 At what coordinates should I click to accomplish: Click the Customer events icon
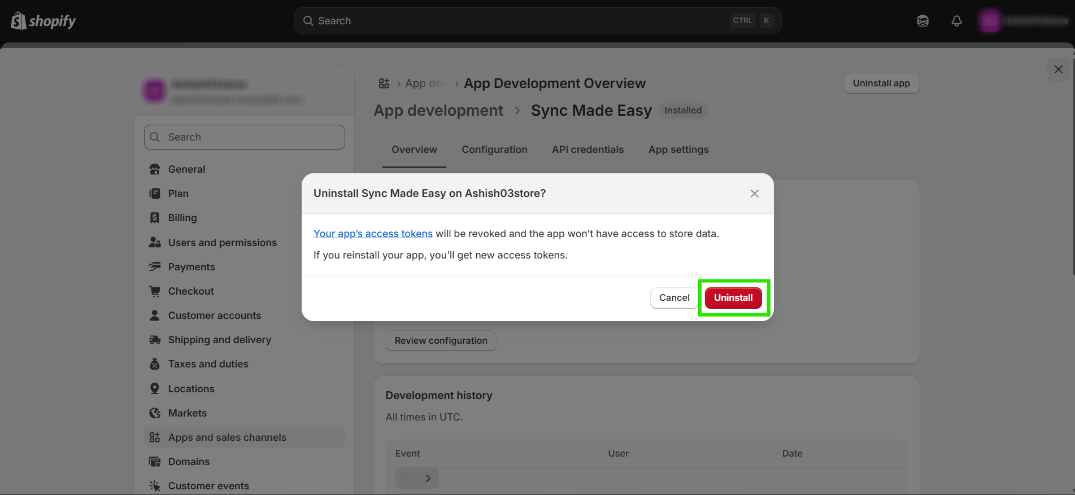[x=155, y=486]
